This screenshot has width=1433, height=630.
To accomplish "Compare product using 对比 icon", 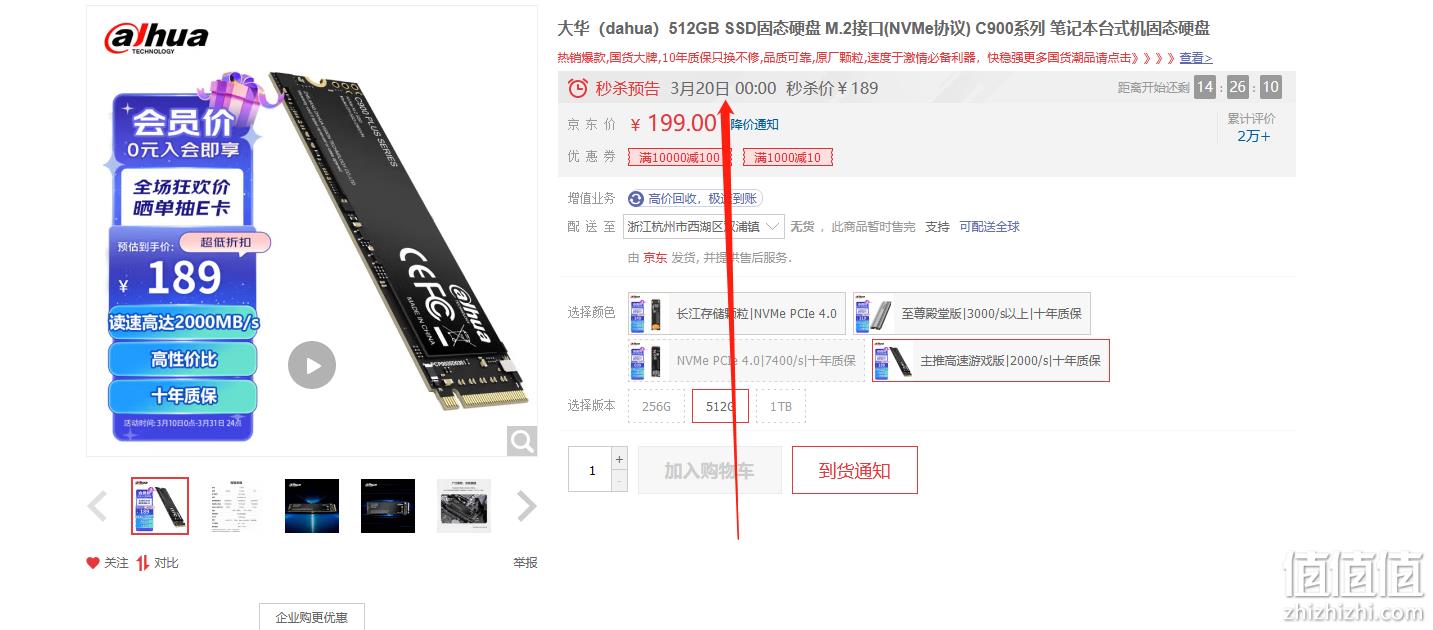I will (143, 563).
